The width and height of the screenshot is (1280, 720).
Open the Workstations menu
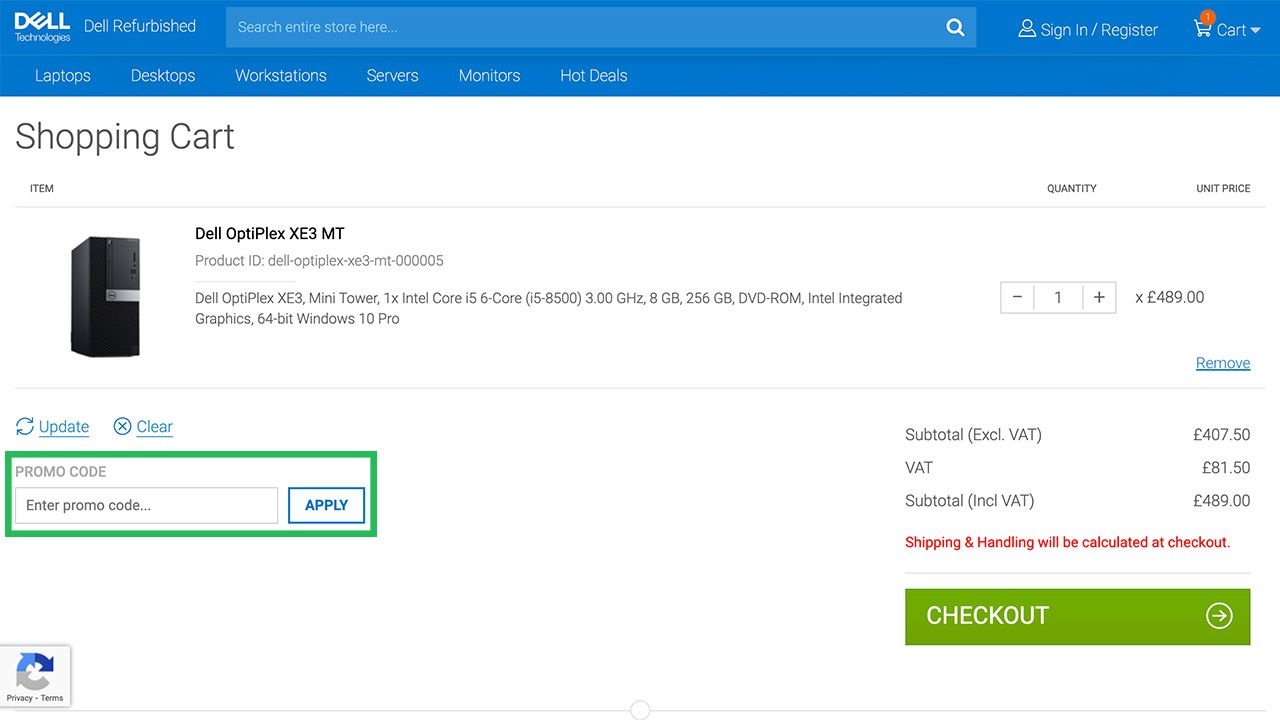pyautogui.click(x=281, y=76)
